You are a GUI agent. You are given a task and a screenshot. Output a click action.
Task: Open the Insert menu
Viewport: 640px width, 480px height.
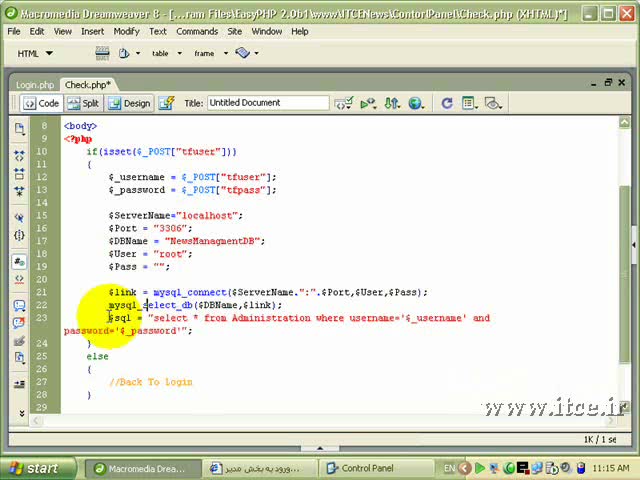[93, 31]
